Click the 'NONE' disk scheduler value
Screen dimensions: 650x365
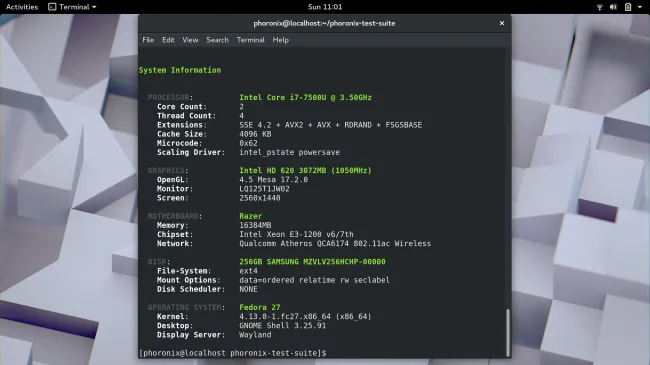pos(248,289)
